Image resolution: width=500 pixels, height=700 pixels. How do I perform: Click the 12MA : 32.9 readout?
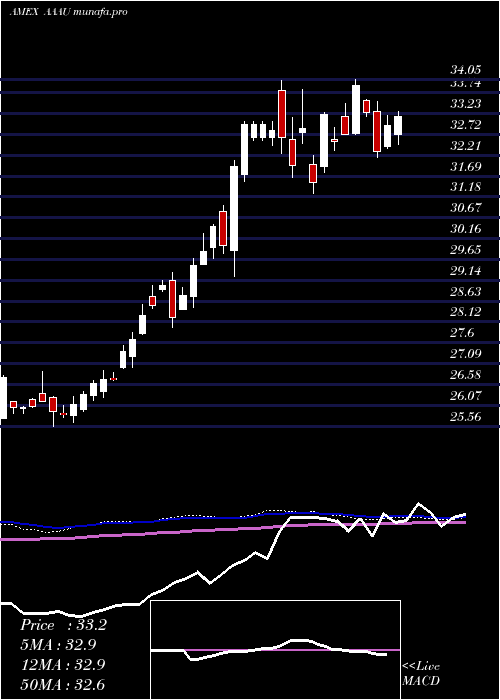click(63, 665)
